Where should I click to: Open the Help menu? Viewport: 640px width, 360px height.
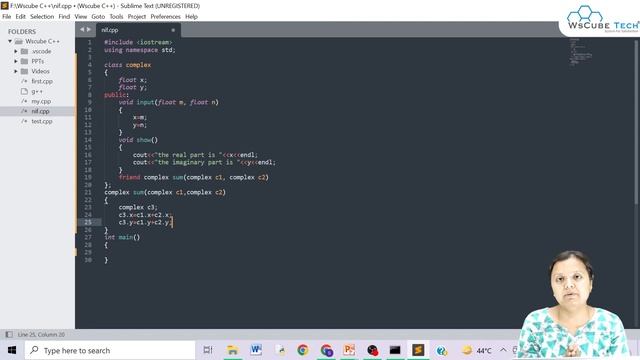(x=191, y=17)
